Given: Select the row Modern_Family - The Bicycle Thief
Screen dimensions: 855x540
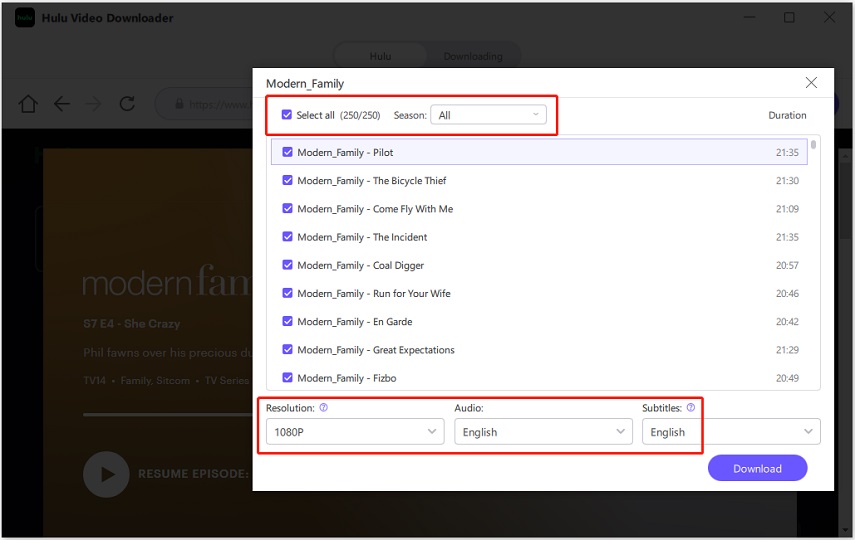Looking at the screenshot, I should (539, 181).
